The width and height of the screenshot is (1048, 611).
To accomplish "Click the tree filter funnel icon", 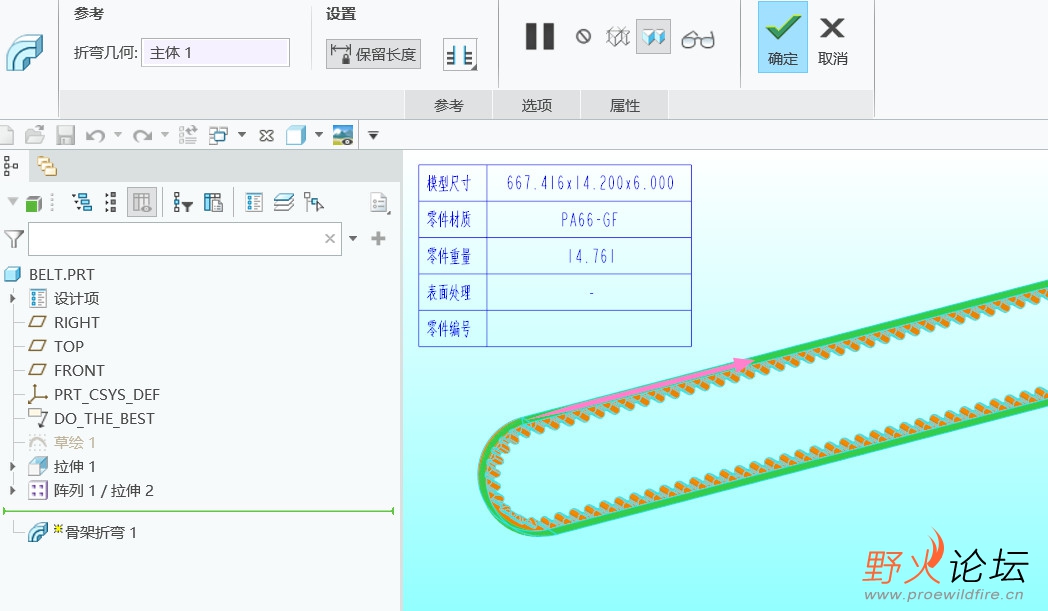I will (x=182, y=203).
